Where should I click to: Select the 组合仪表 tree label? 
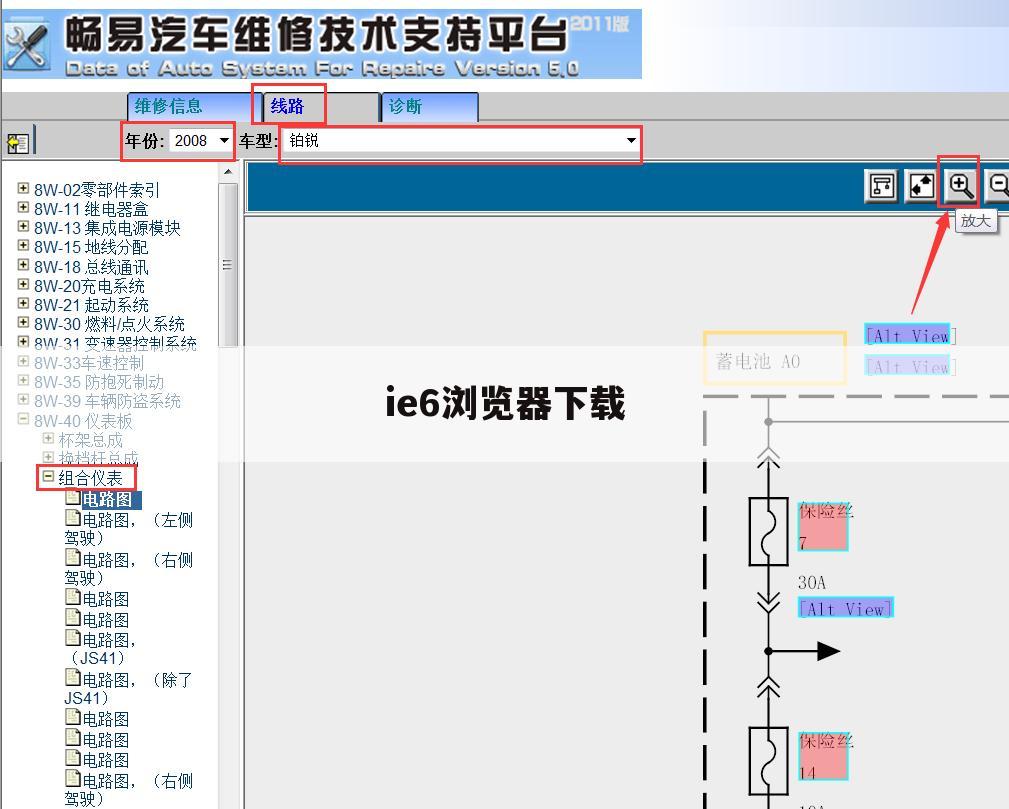90,478
